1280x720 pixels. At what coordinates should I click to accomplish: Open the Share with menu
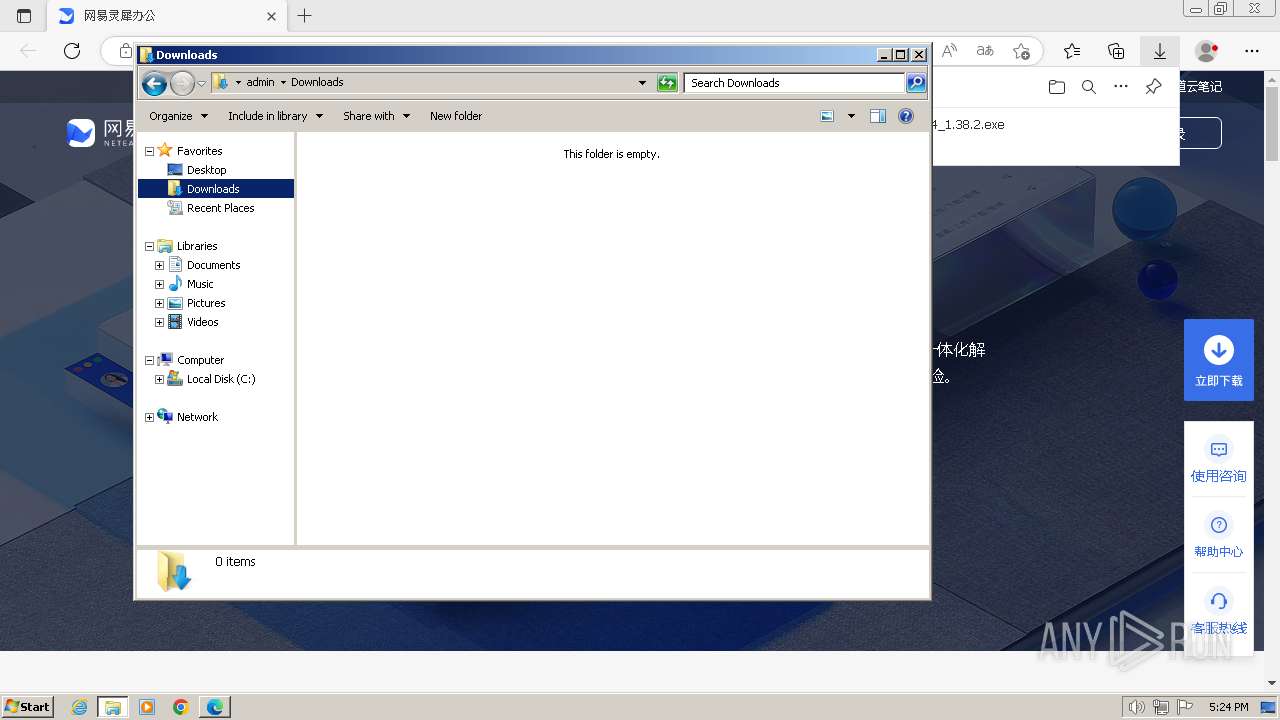376,116
